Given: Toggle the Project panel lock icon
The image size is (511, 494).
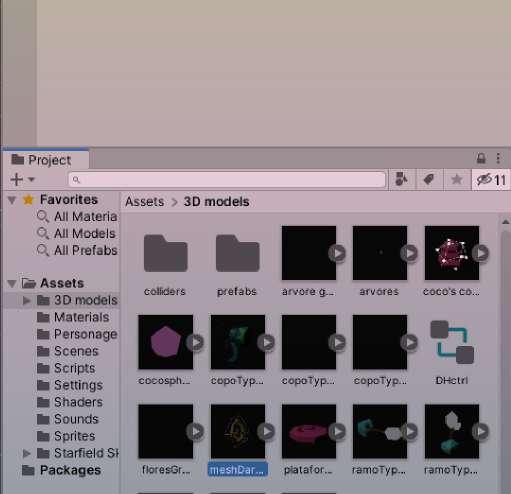Looking at the screenshot, I should pyautogui.click(x=481, y=158).
